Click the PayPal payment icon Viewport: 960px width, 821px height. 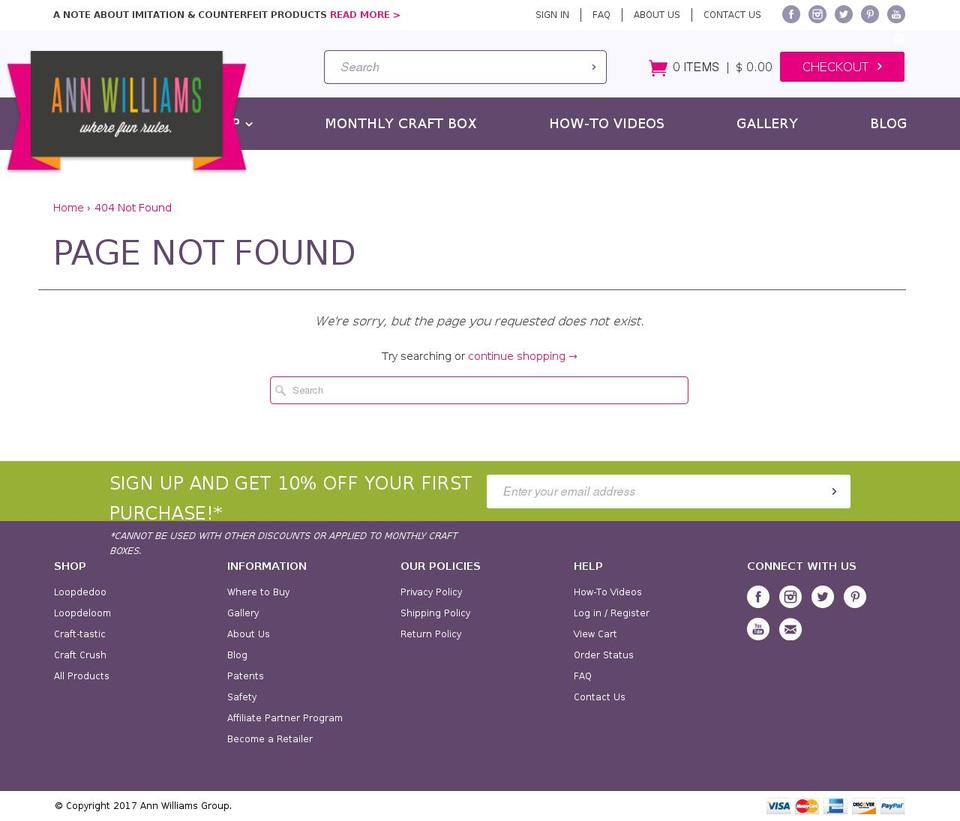893,806
